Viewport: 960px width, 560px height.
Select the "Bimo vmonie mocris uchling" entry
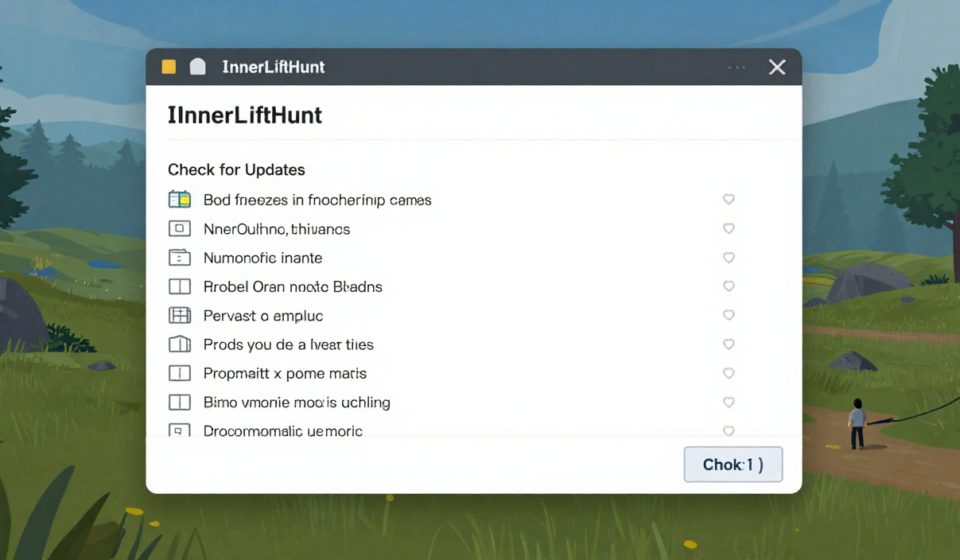point(296,403)
